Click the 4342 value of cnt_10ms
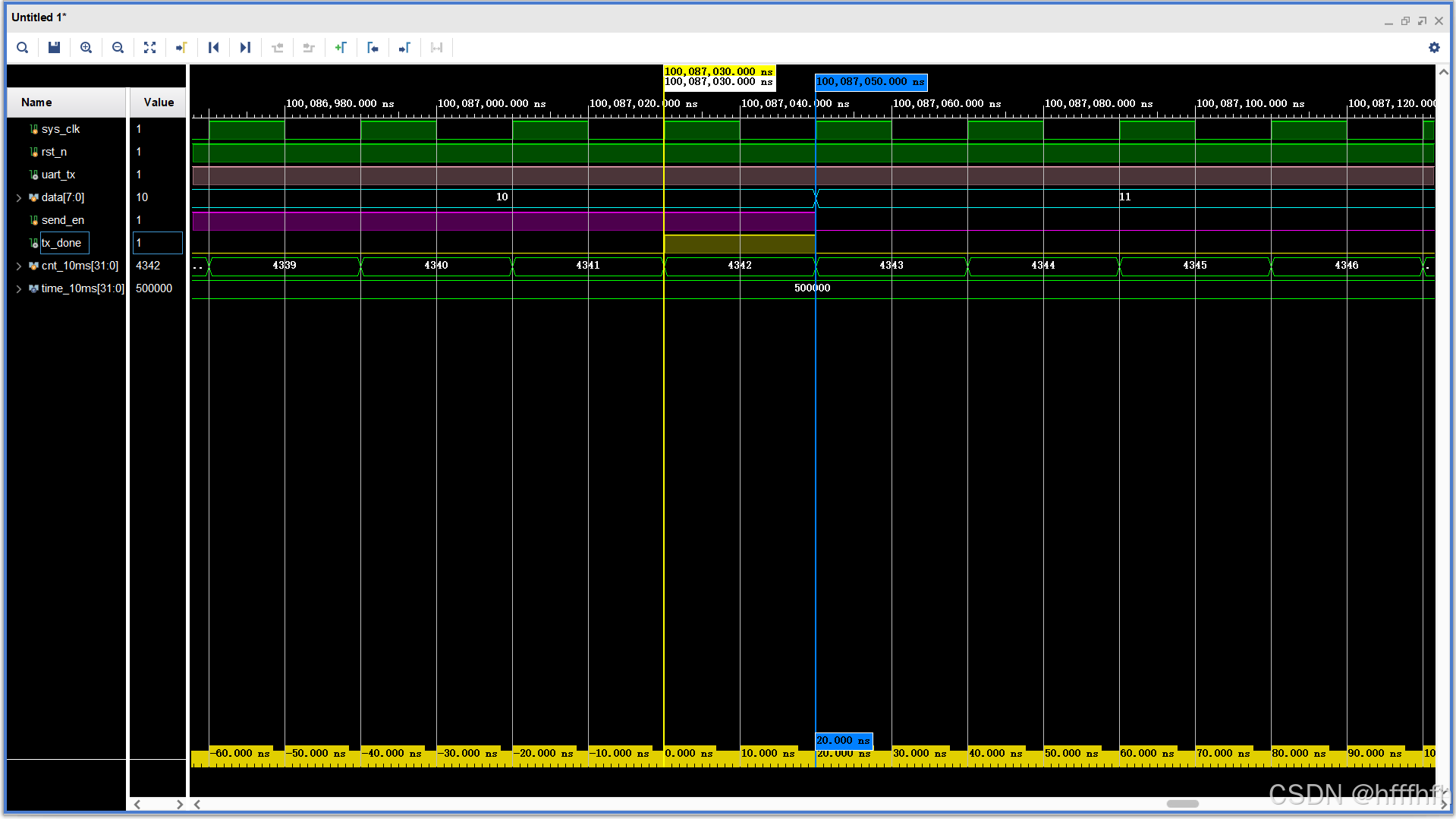The height and width of the screenshot is (819, 1456). click(x=148, y=266)
